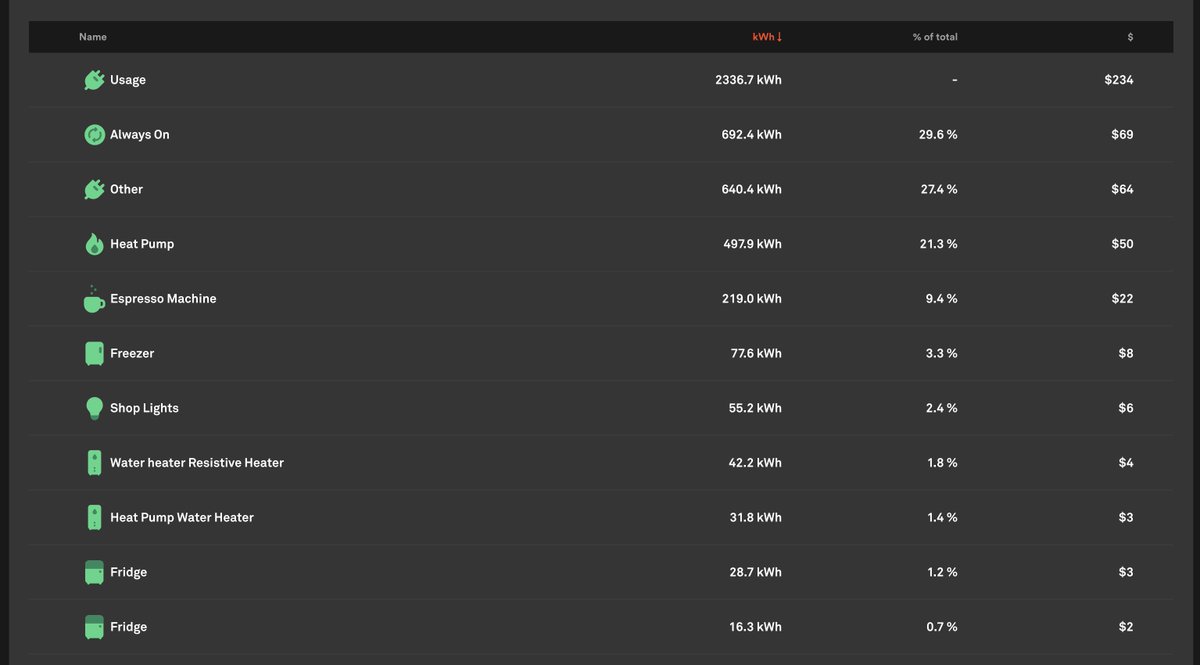Viewport: 1200px width, 665px height.
Task: Click the light bulb Shop Lights icon
Action: coord(94,408)
